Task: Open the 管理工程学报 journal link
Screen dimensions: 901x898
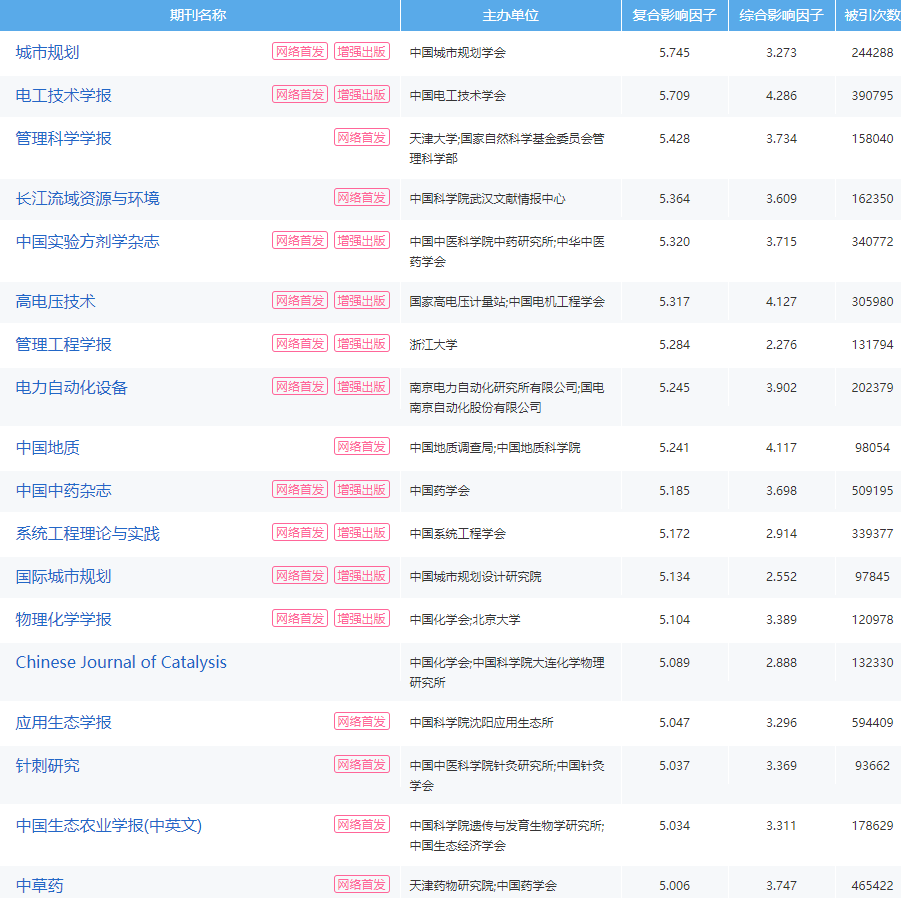Action: [x=64, y=345]
